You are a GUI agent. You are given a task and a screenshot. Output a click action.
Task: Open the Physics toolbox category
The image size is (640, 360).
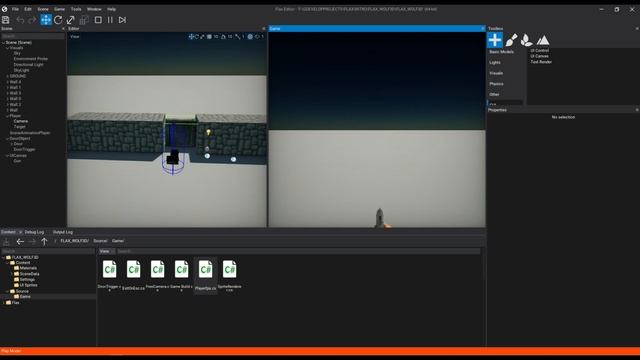[x=496, y=84]
